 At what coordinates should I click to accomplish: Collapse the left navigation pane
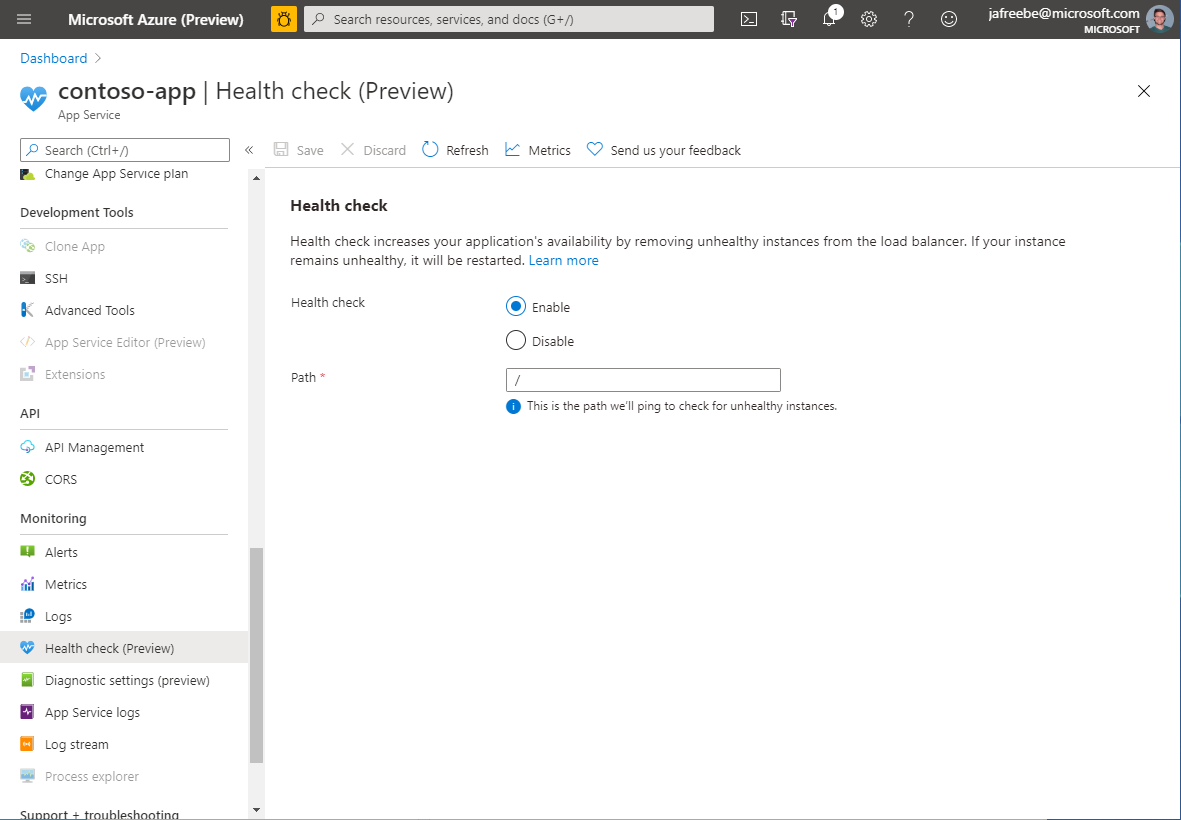[x=249, y=150]
